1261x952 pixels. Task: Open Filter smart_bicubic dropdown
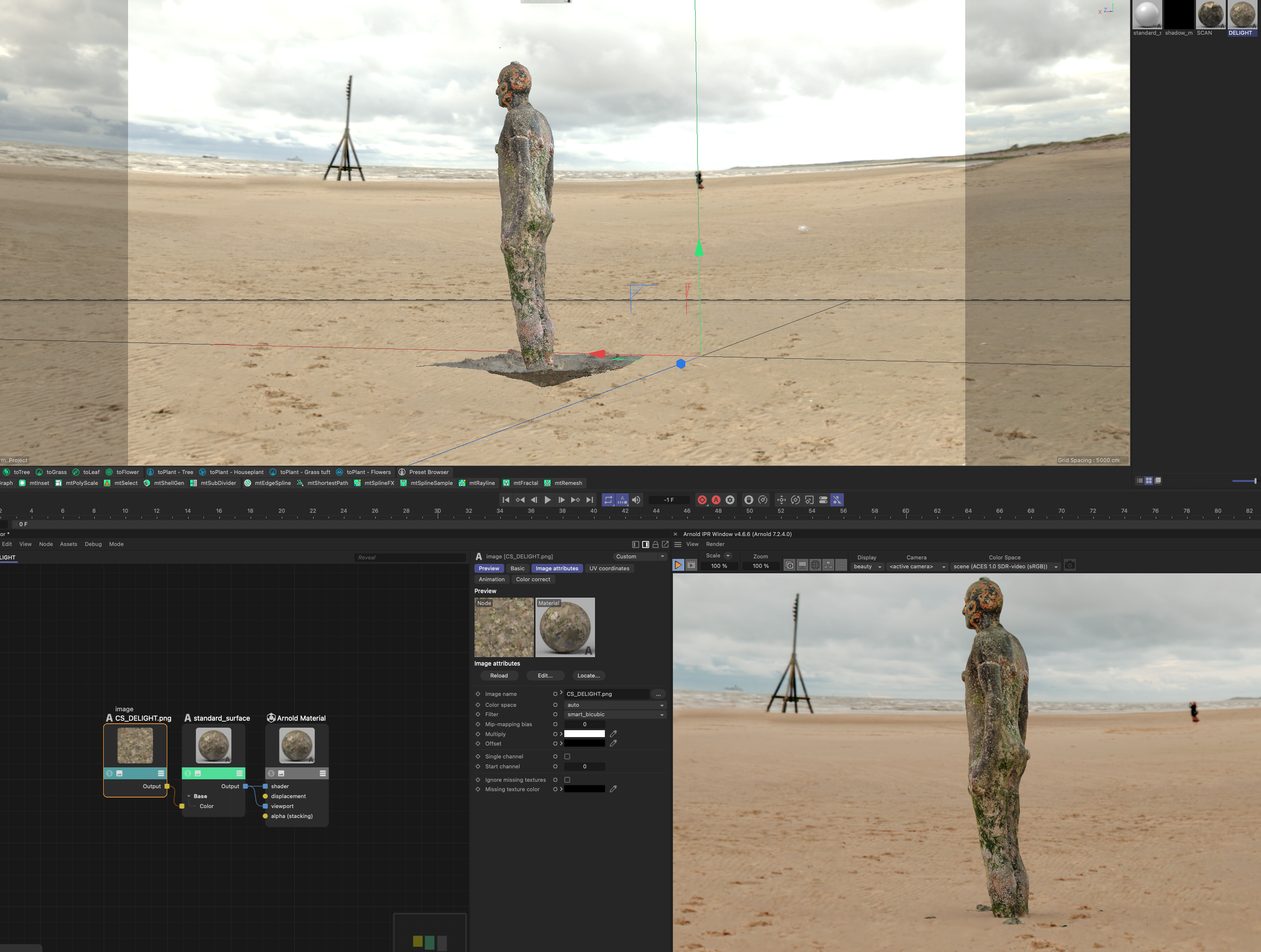(x=615, y=714)
